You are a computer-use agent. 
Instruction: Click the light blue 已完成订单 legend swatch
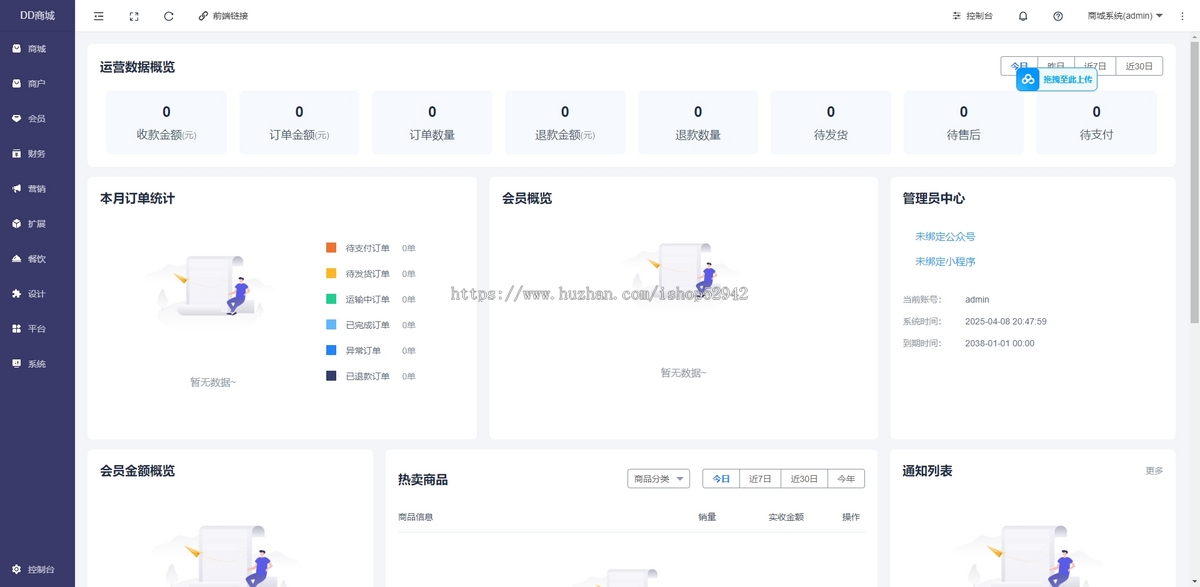coord(331,325)
